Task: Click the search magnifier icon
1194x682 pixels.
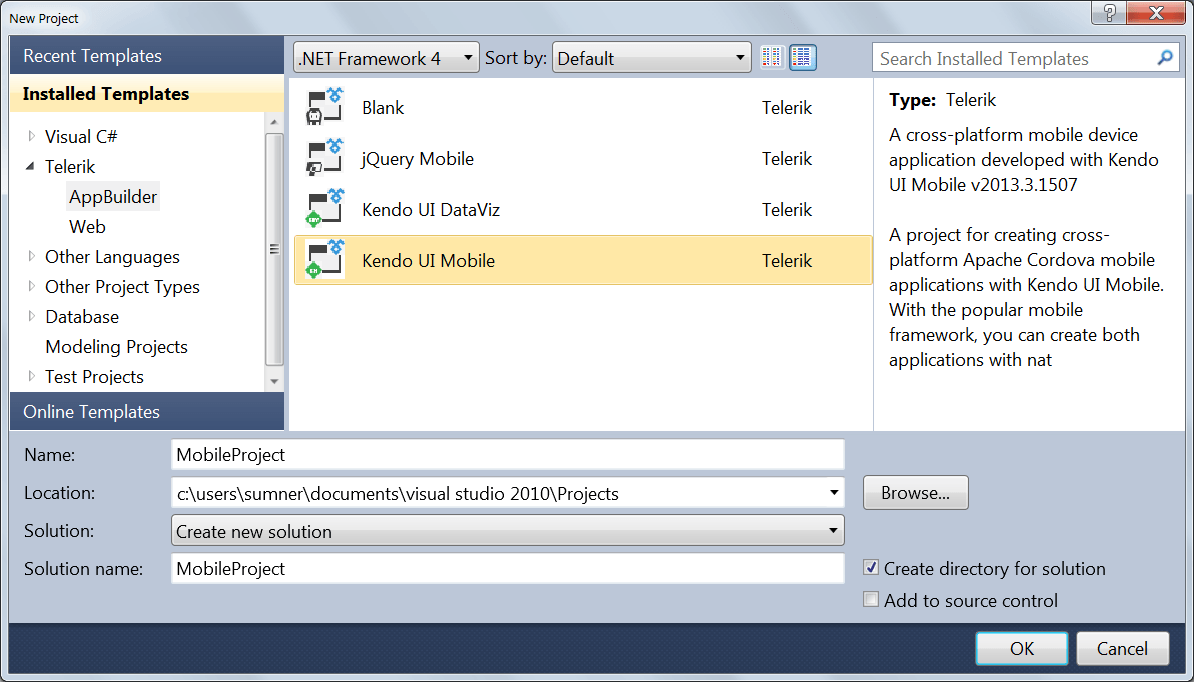Action: [x=1164, y=58]
